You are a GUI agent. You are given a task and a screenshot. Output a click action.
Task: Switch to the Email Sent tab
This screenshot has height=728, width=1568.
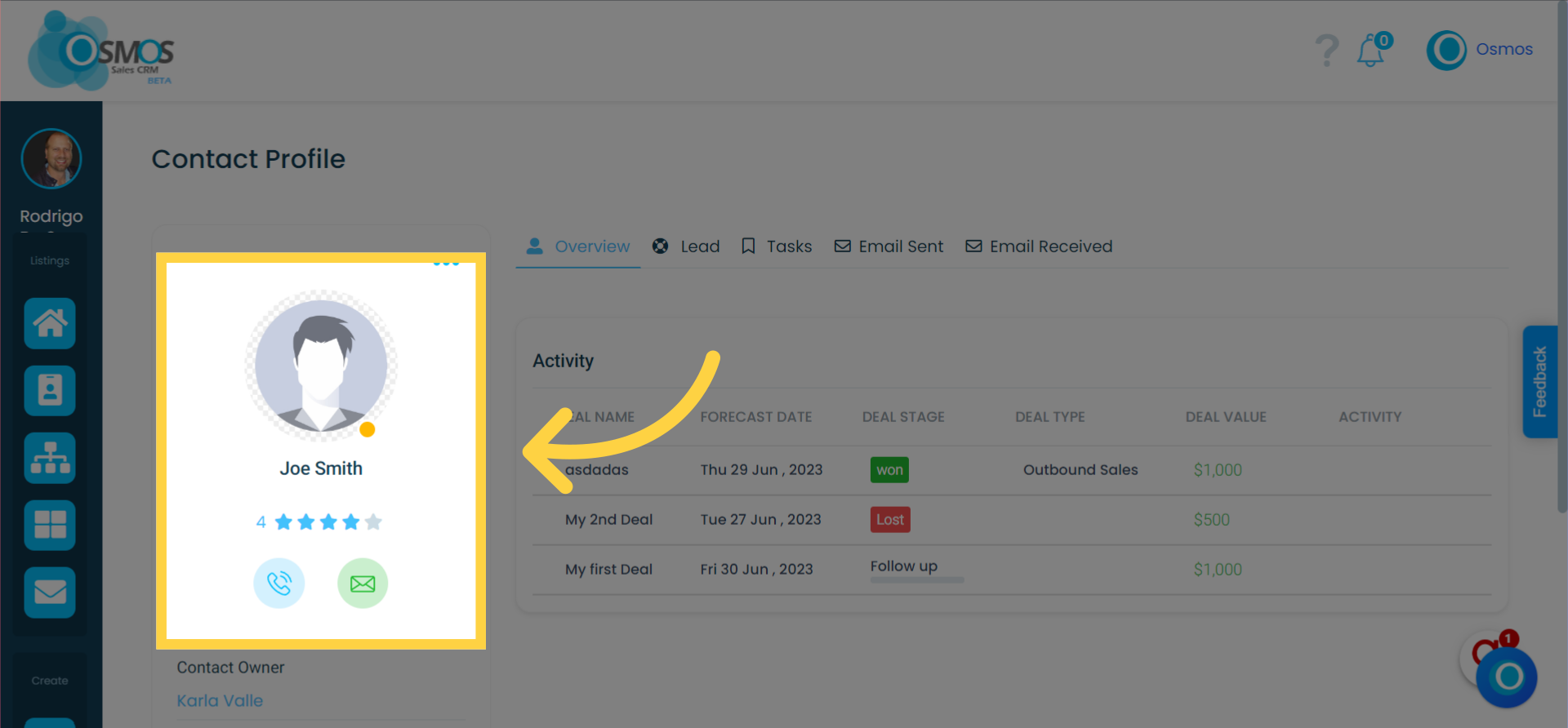click(x=889, y=246)
